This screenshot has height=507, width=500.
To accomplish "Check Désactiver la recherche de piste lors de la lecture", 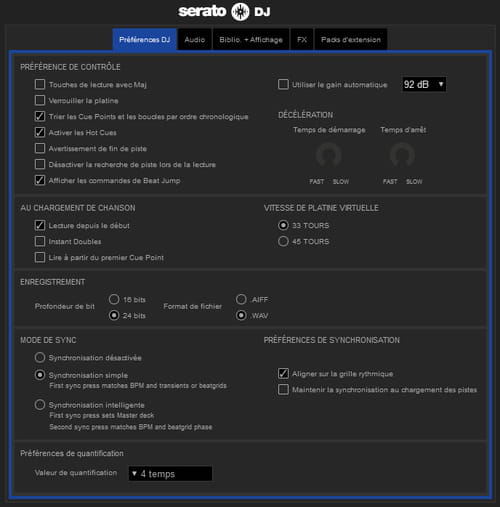I will [x=40, y=164].
